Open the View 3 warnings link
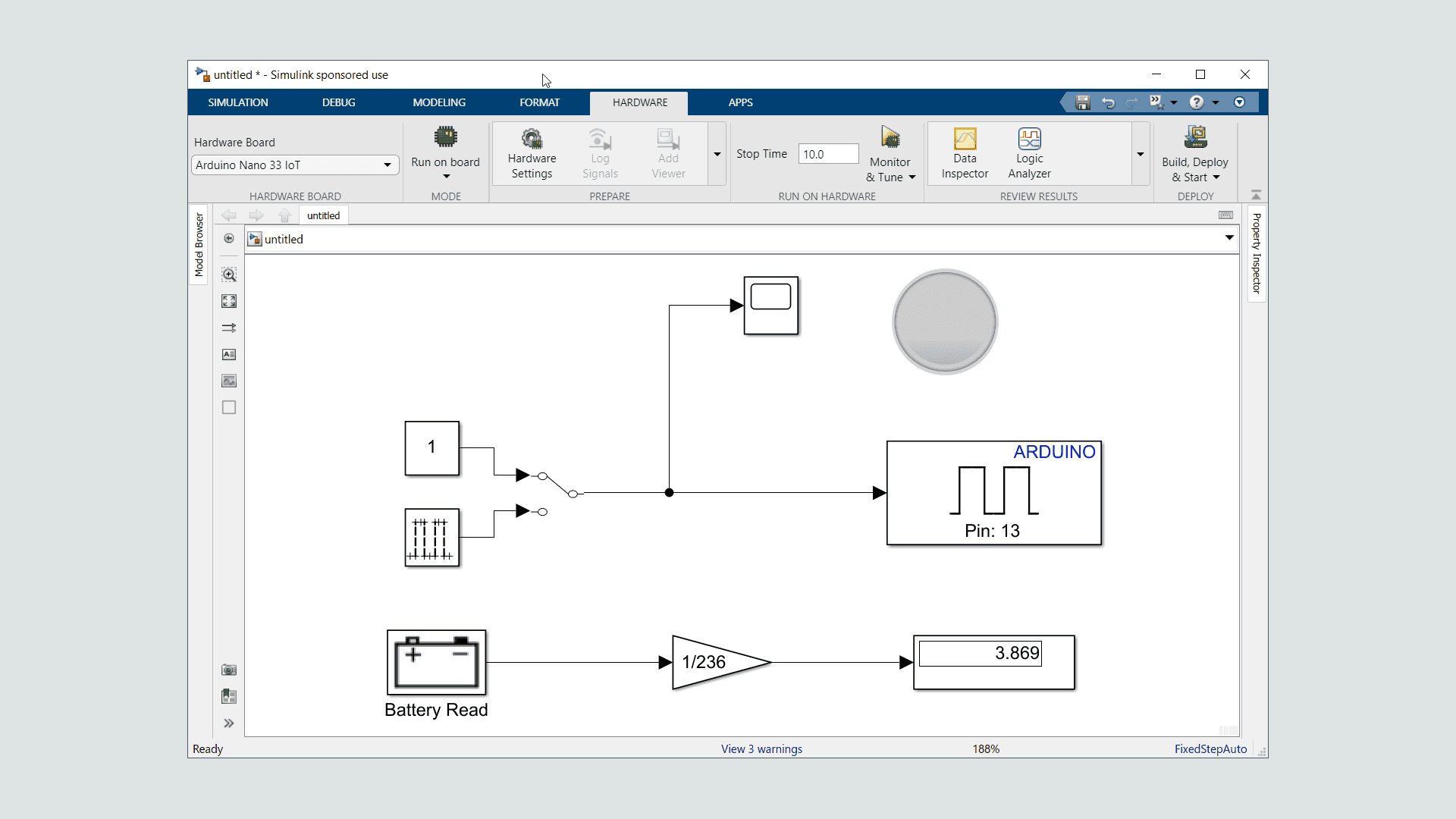 [761, 748]
